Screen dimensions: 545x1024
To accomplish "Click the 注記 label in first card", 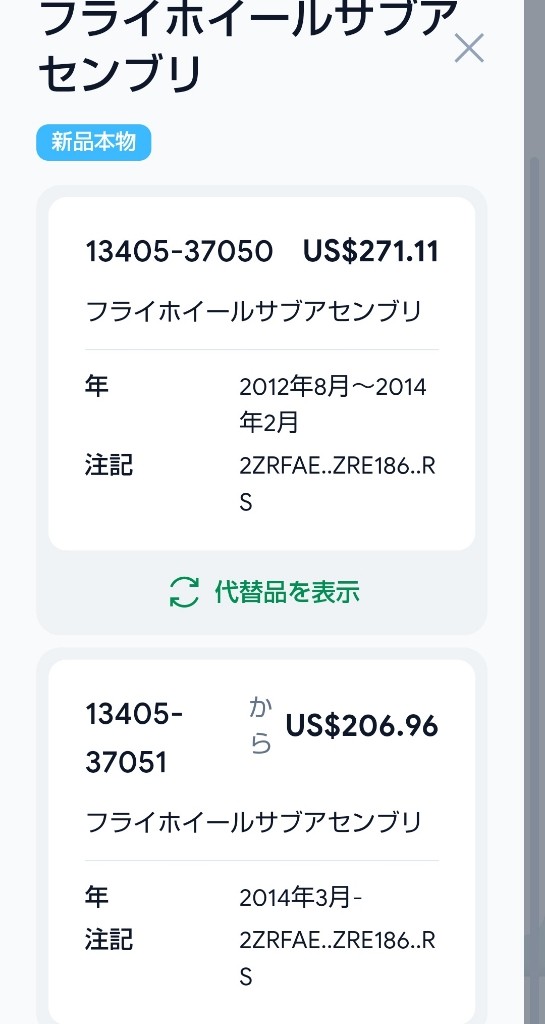I will [109, 466].
